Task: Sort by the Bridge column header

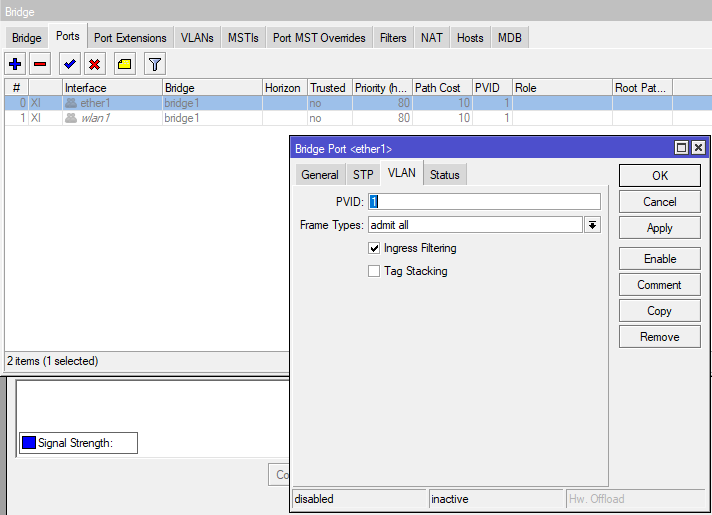Action: tap(212, 88)
